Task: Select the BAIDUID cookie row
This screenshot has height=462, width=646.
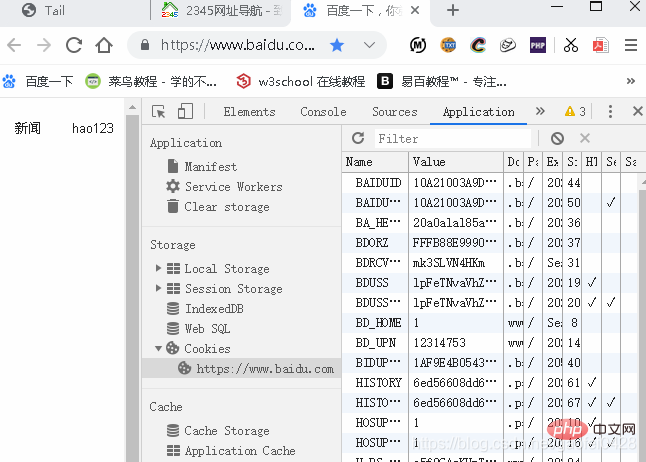Action: click(x=491, y=183)
